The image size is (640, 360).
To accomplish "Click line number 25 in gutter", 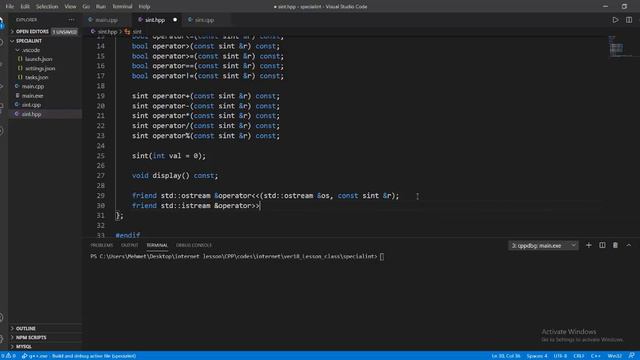I will pyautogui.click(x=100, y=156).
